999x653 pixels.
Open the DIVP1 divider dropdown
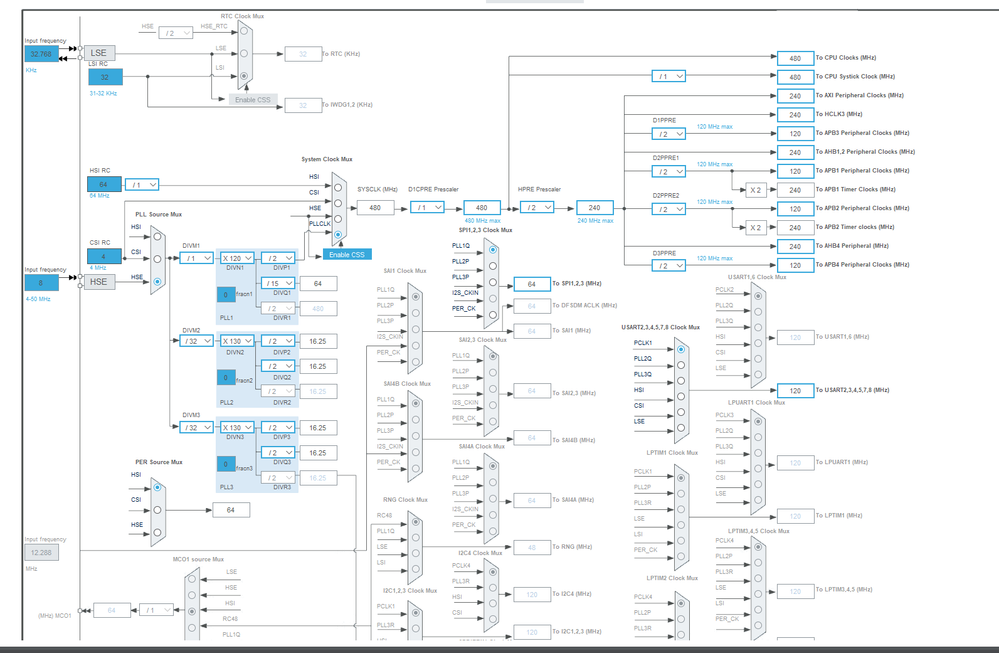278,258
